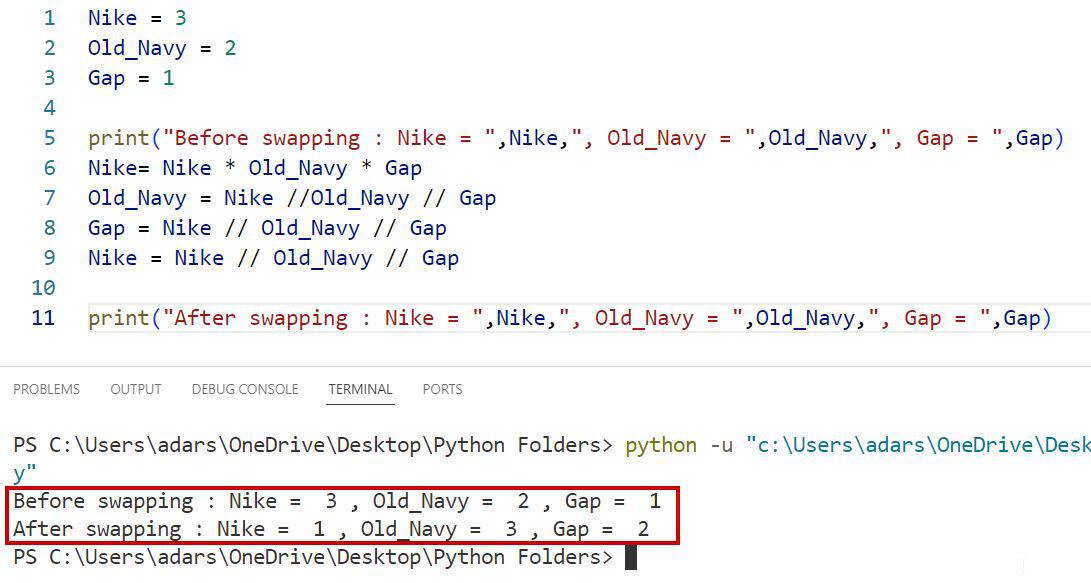Click line number 11 in gutter

click(x=43, y=318)
